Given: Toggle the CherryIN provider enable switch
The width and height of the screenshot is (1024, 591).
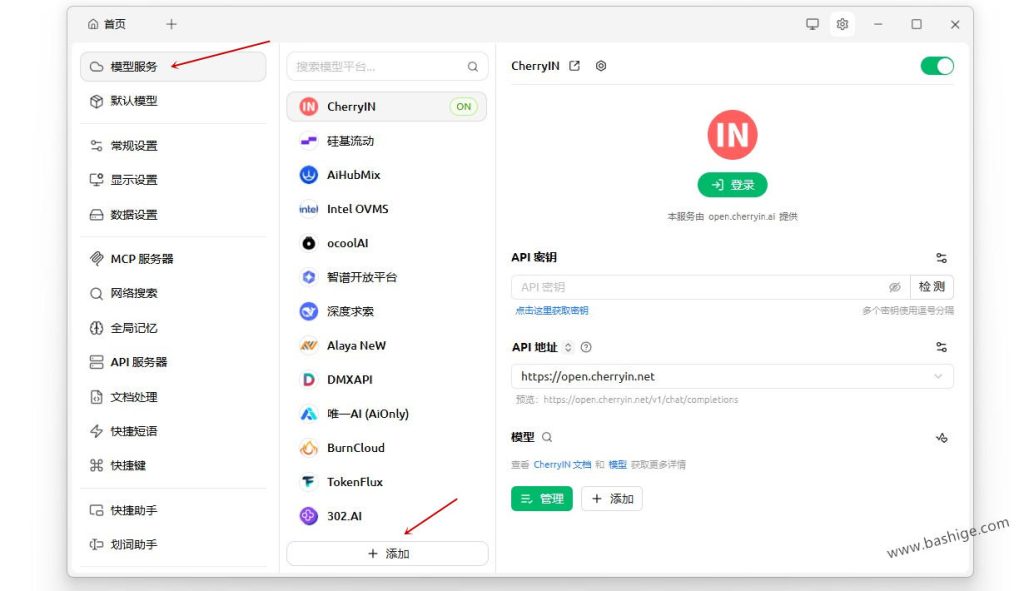Looking at the screenshot, I should pyautogui.click(x=937, y=66).
